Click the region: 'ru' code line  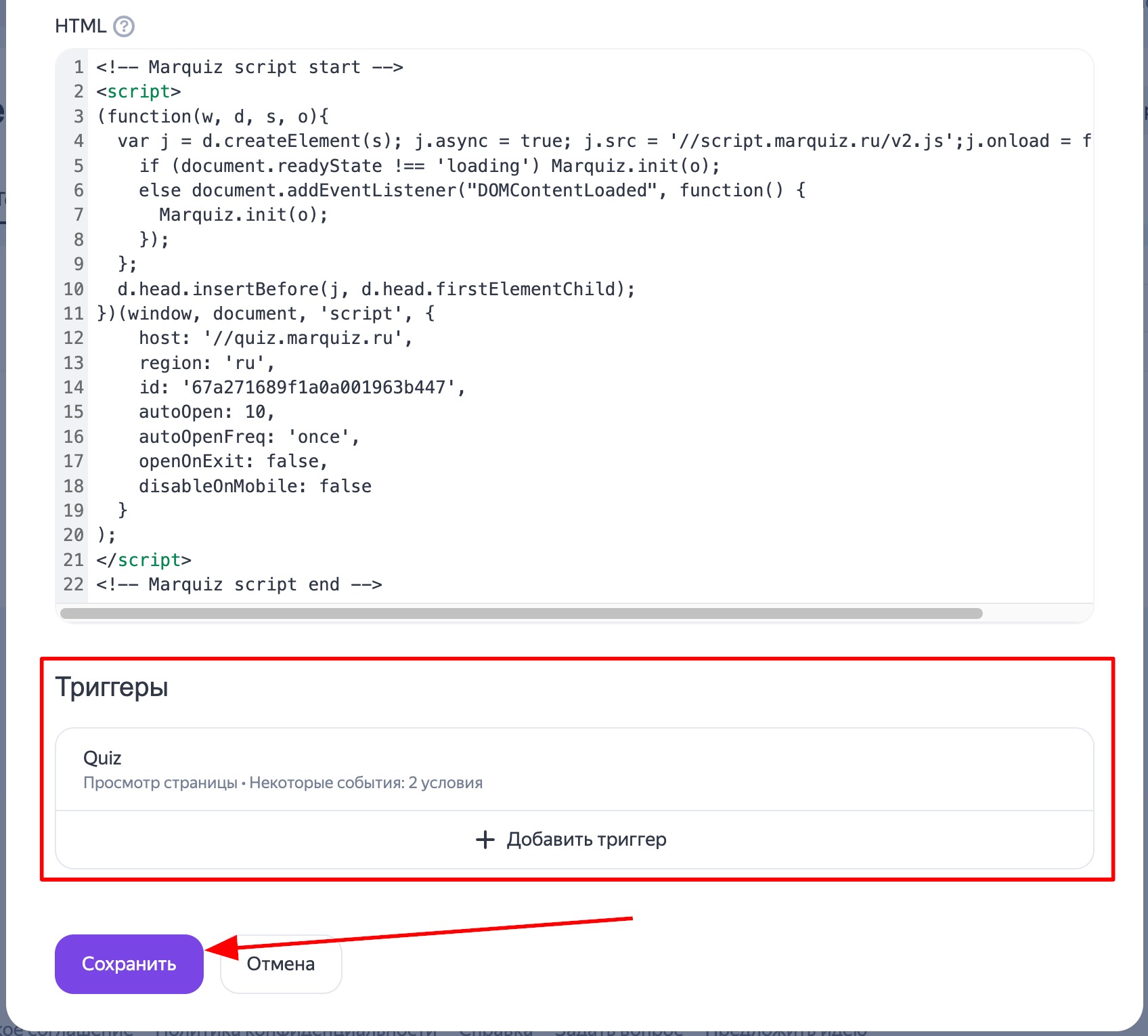[x=206, y=363]
